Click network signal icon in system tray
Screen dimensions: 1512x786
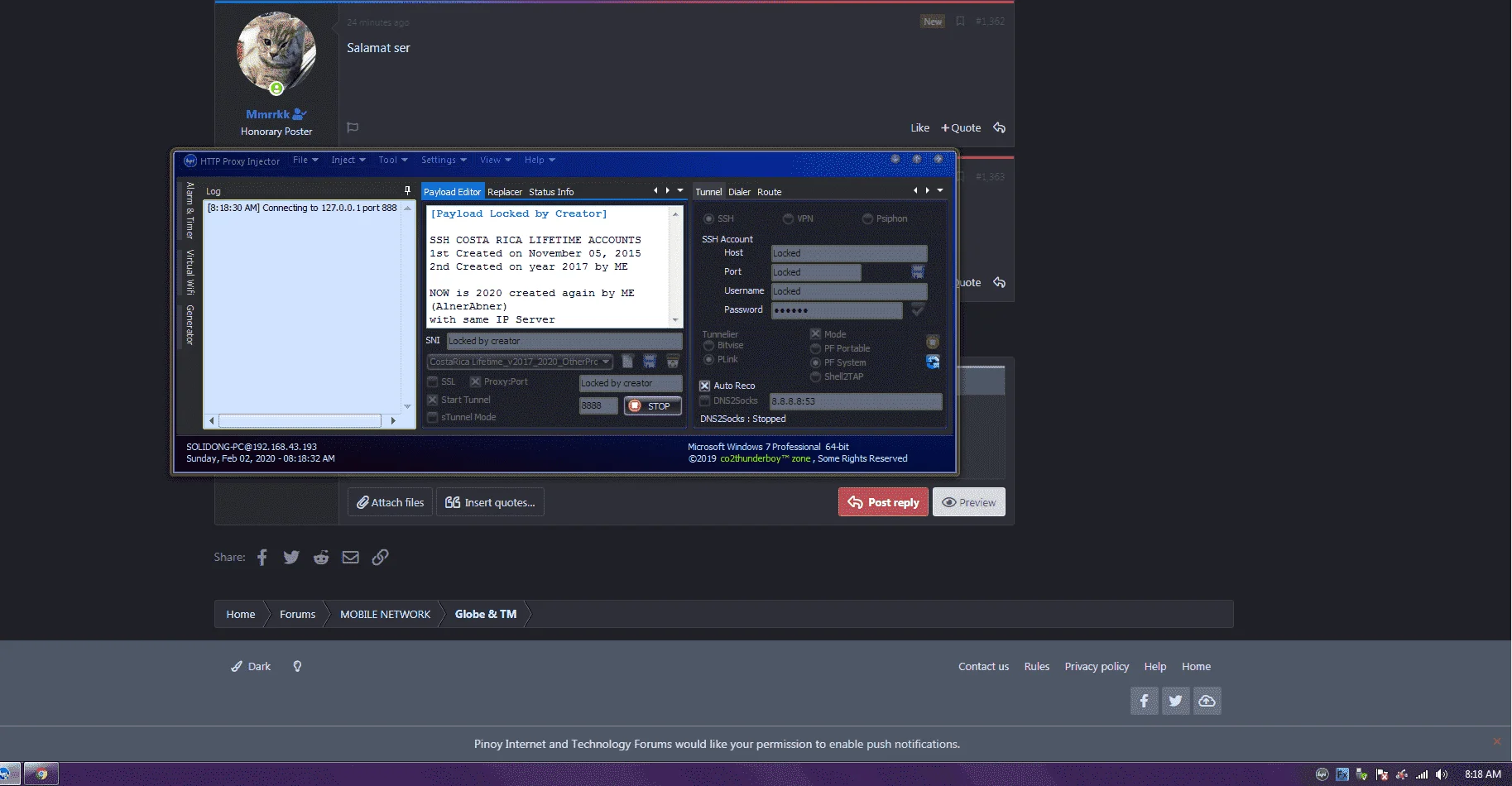[x=1422, y=774]
